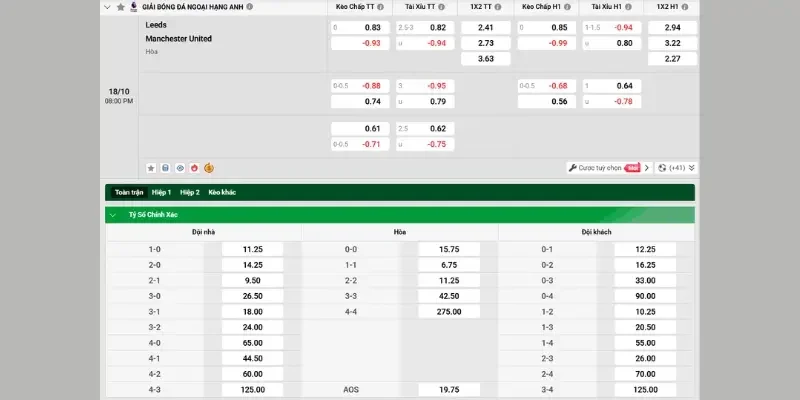Select first-half handicap odds -0.68
This screenshot has width=800, height=400.
547,86
